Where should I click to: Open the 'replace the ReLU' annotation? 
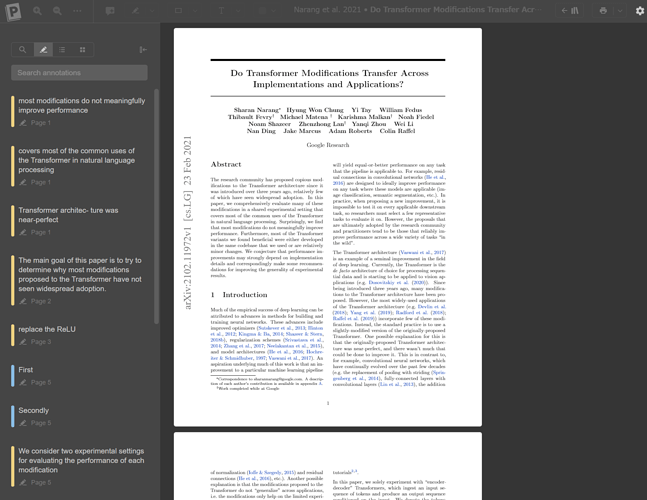pyautogui.click(x=78, y=335)
